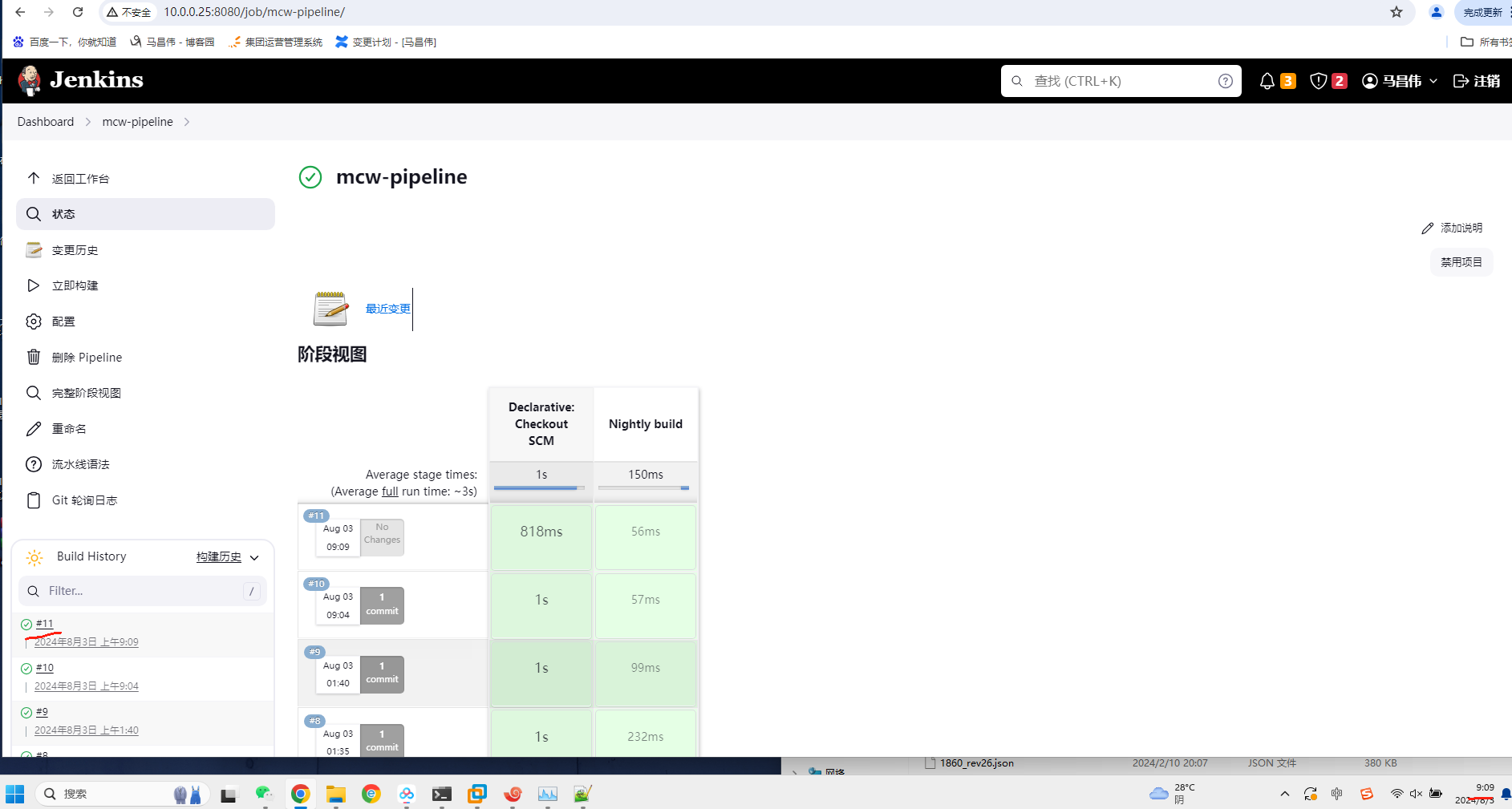Click the timestamp 2024年8月3日 上午9:04

(x=87, y=686)
